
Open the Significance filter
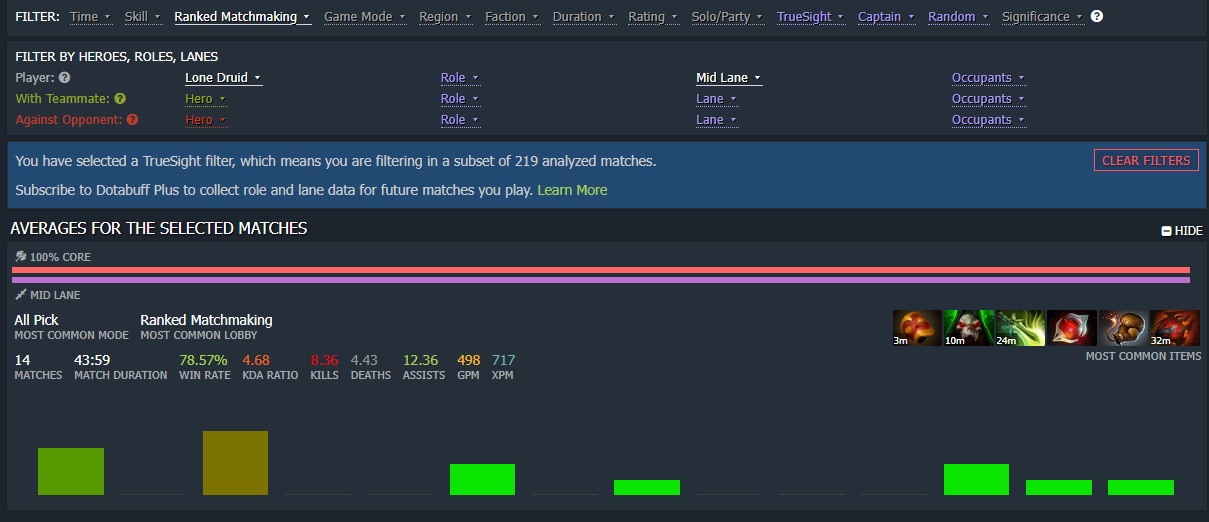click(x=1042, y=17)
